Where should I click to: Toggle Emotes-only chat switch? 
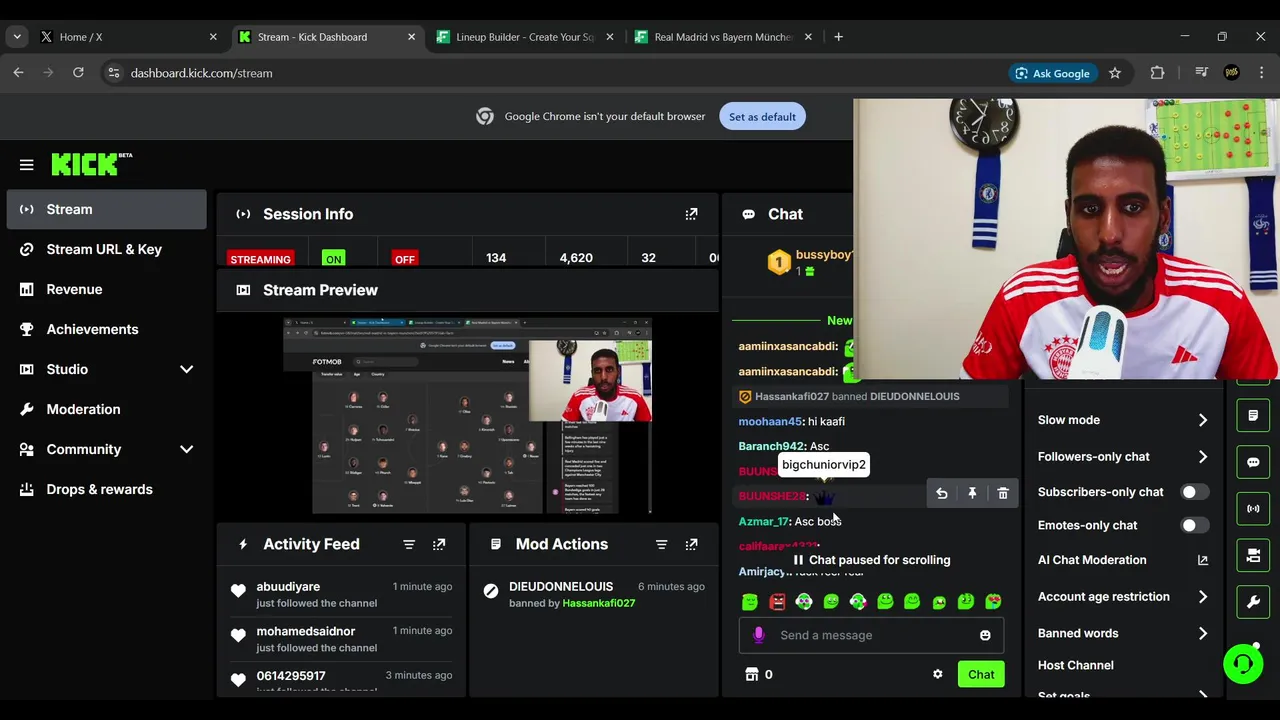1194,525
